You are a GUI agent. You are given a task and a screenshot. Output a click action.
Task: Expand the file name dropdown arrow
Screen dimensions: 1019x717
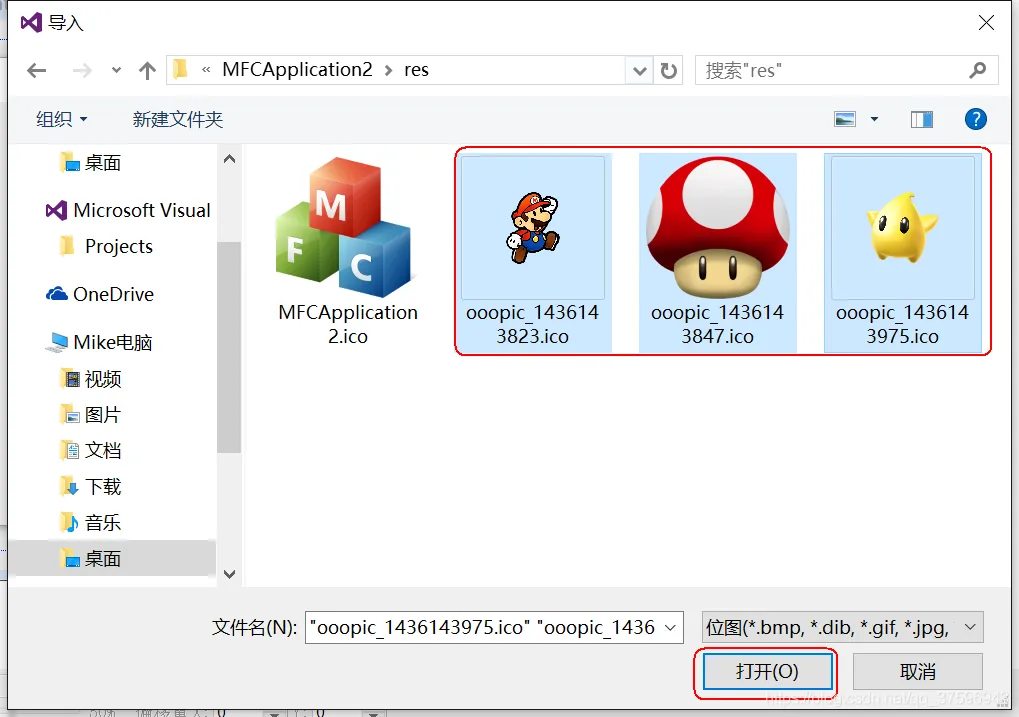(x=670, y=627)
